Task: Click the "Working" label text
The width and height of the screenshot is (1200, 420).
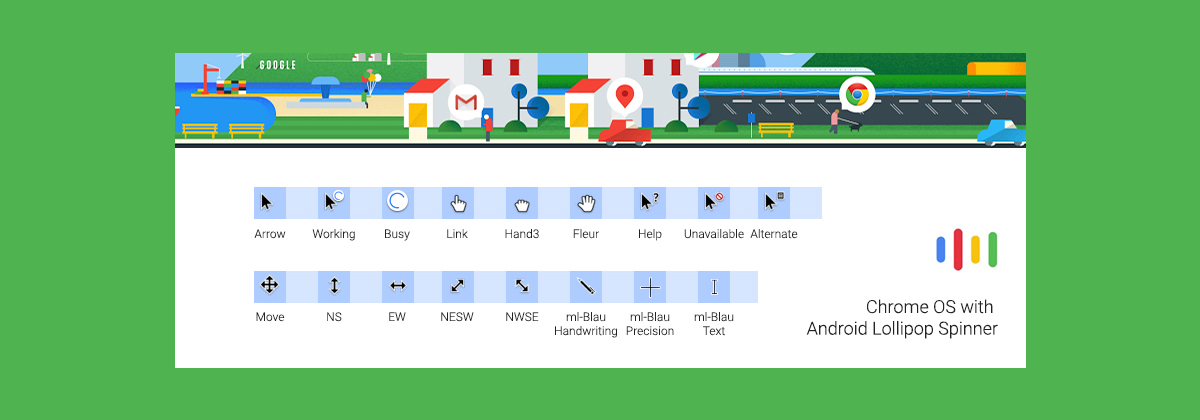Action: (x=334, y=235)
